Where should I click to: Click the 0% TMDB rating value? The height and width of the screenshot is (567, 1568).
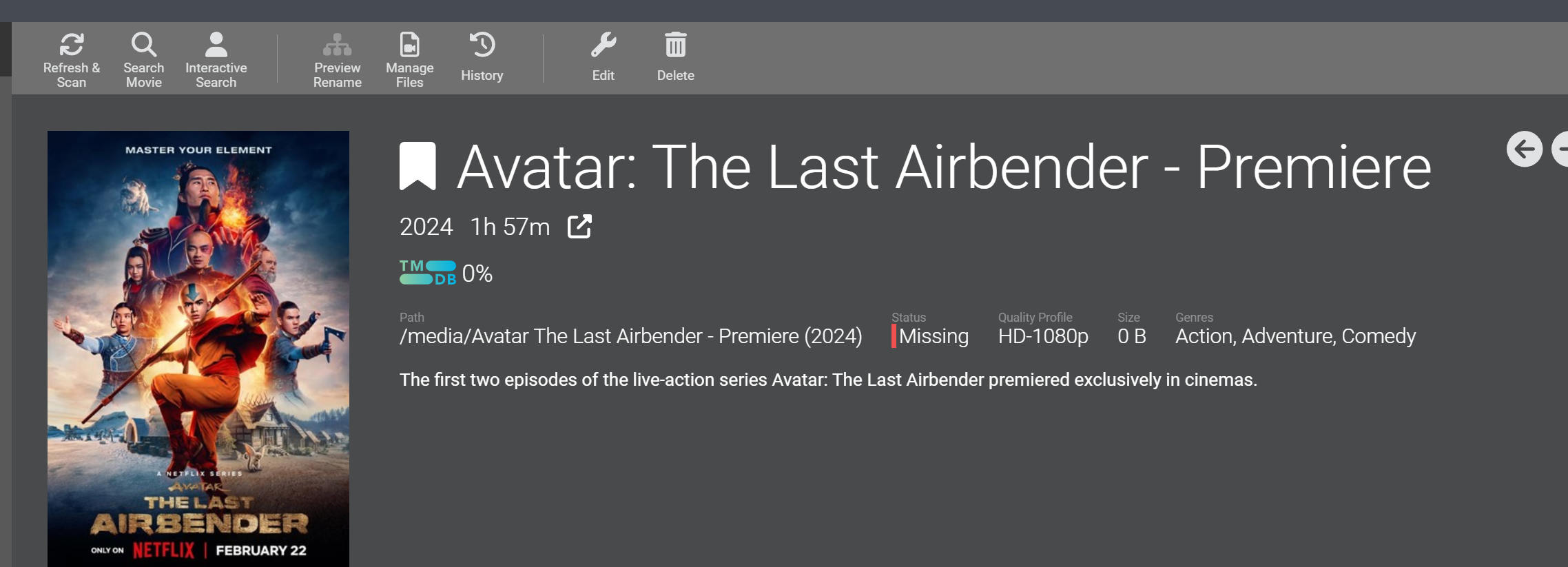click(477, 274)
